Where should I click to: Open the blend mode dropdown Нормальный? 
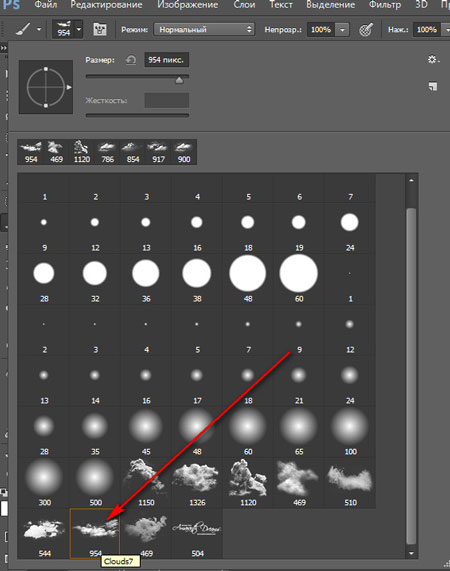[x=204, y=29]
